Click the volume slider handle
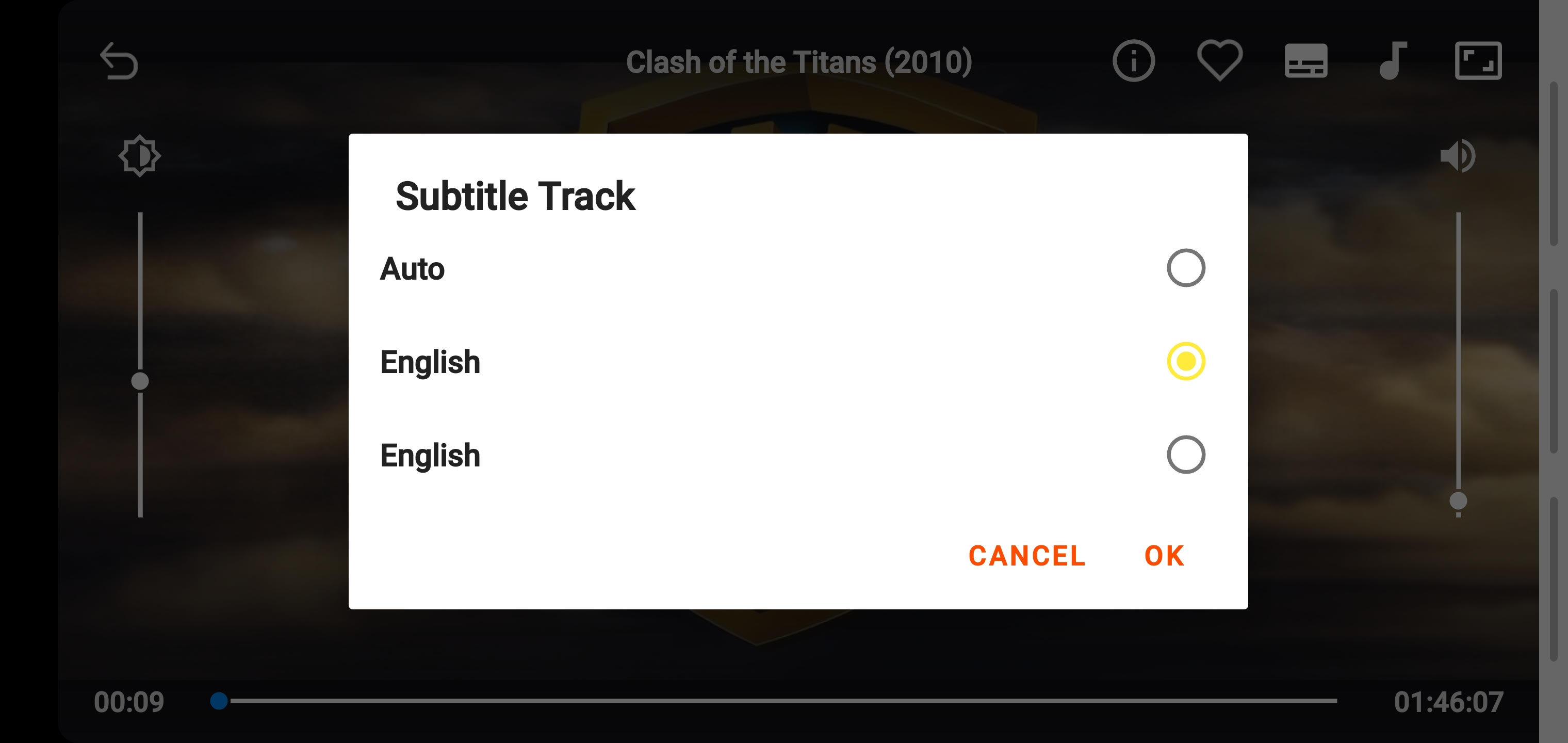 (1458, 501)
